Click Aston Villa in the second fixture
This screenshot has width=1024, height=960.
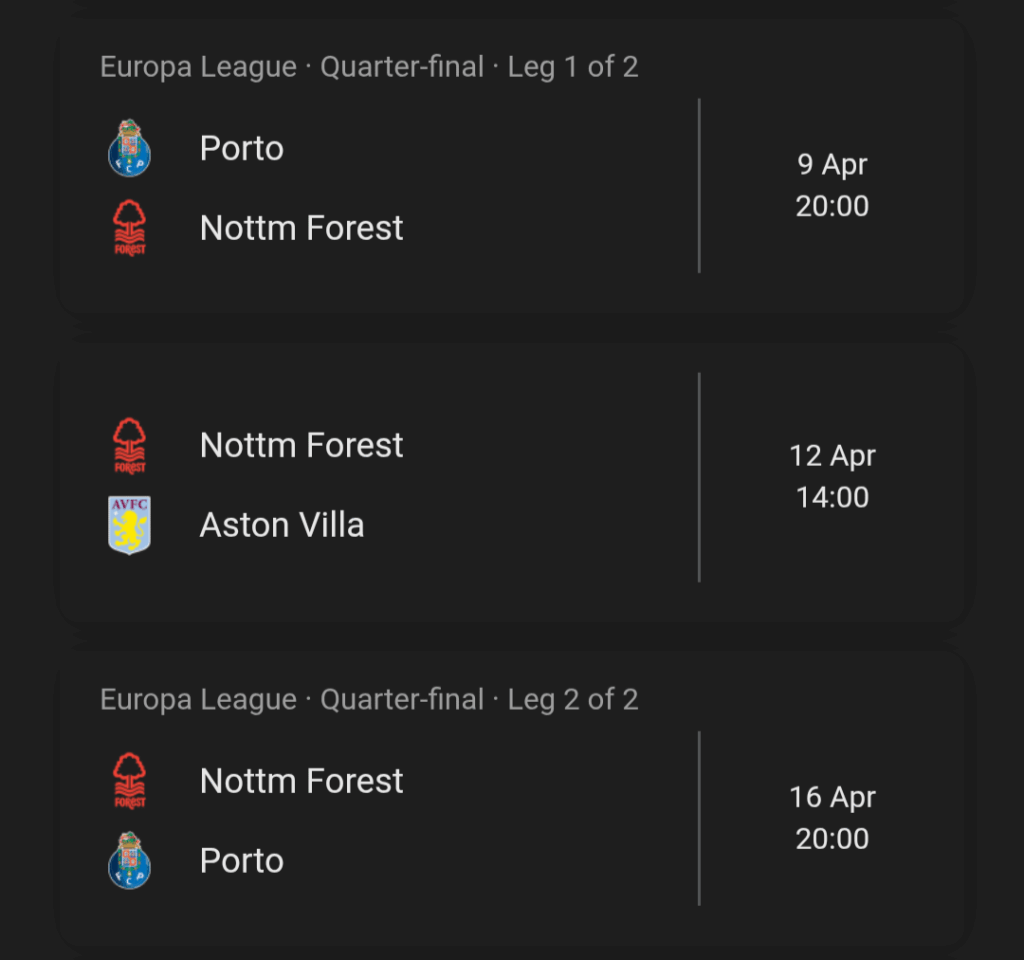tap(281, 524)
